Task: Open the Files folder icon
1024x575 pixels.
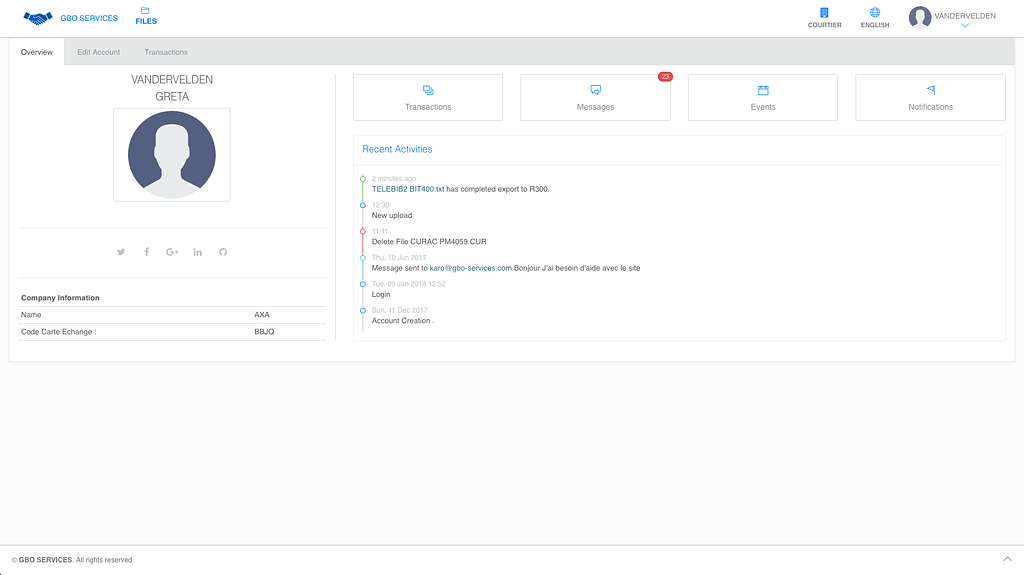Action: [x=146, y=11]
